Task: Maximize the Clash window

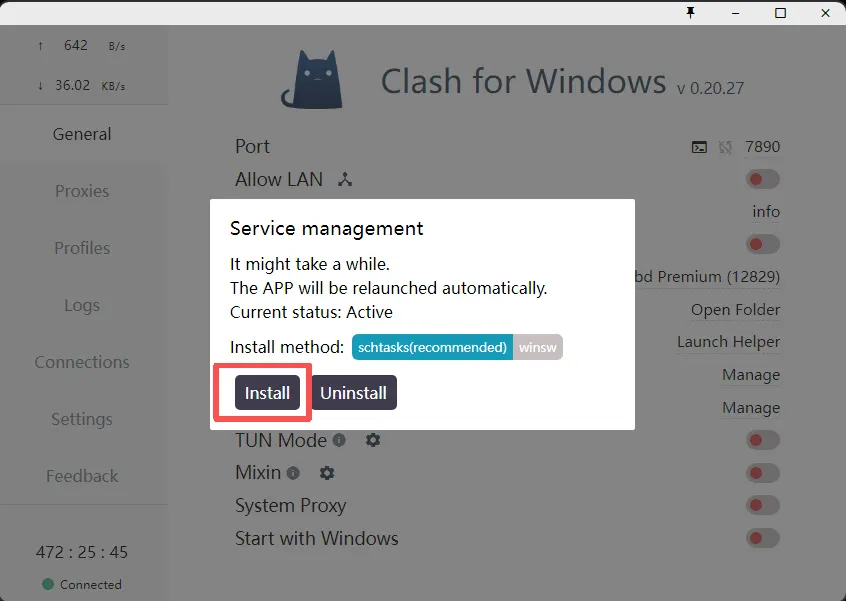Action: click(780, 13)
